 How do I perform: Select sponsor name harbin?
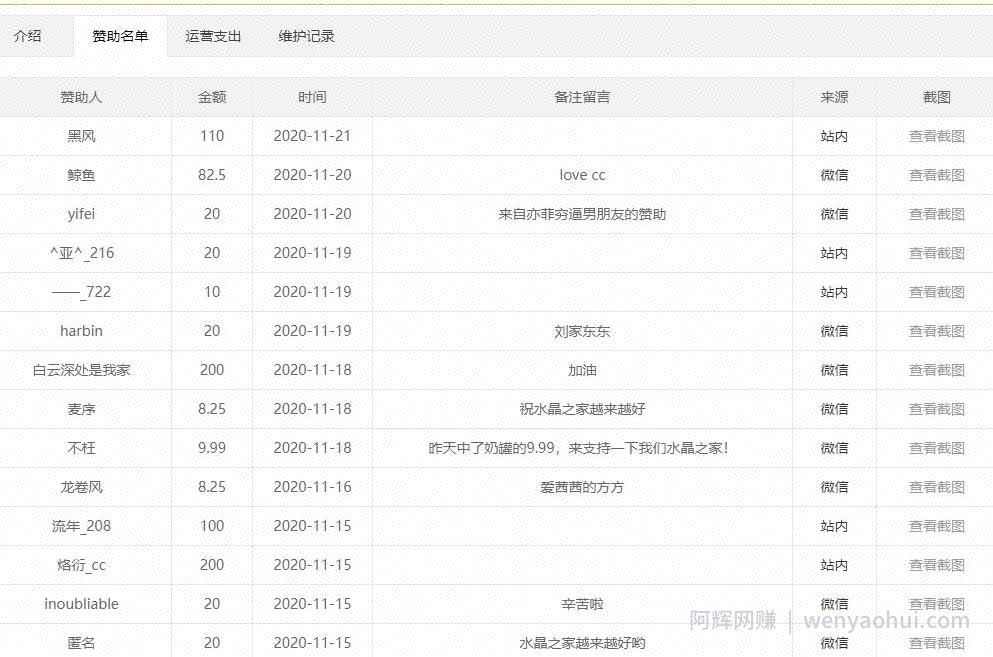pyautogui.click(x=81, y=331)
